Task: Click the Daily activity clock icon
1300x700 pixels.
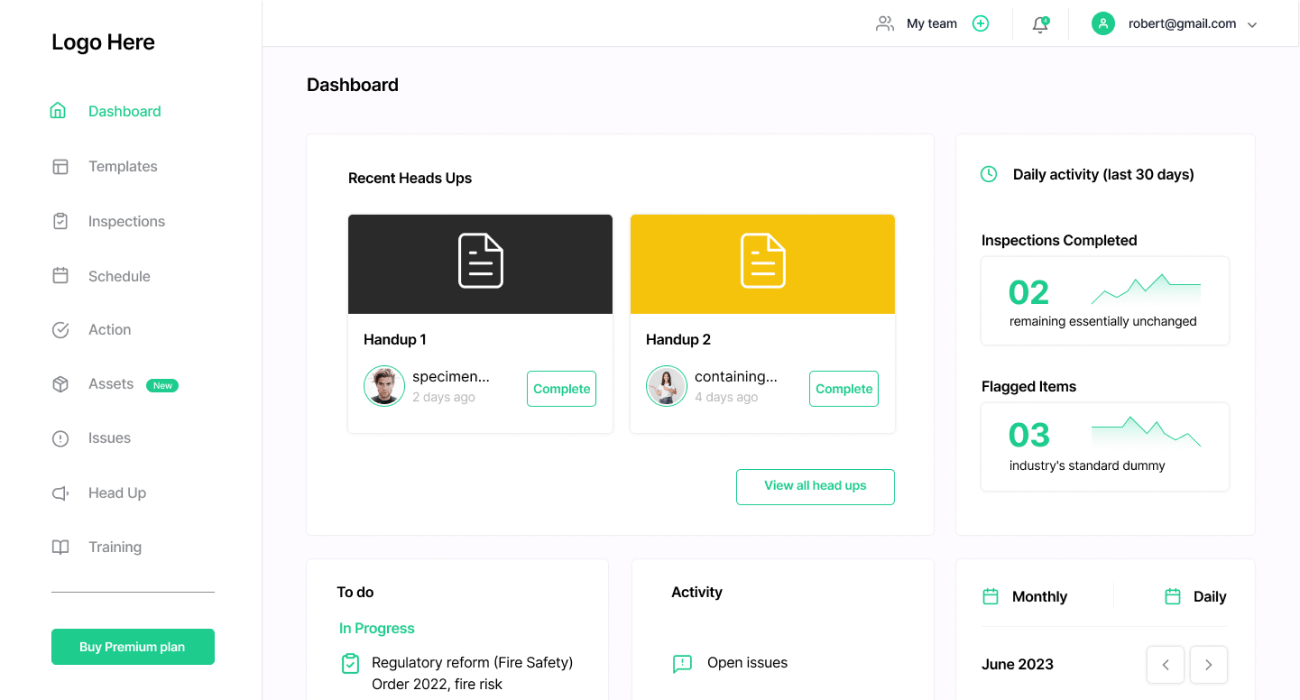Action: [x=989, y=174]
